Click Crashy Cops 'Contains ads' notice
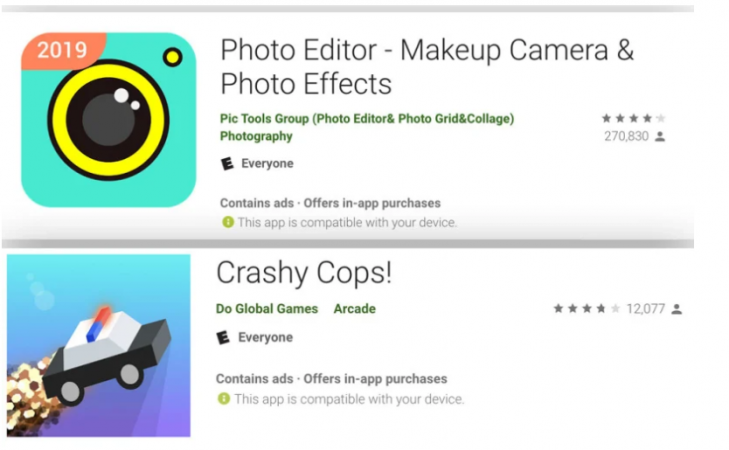Screen dimensions: 729x450 pyautogui.click(x=254, y=379)
